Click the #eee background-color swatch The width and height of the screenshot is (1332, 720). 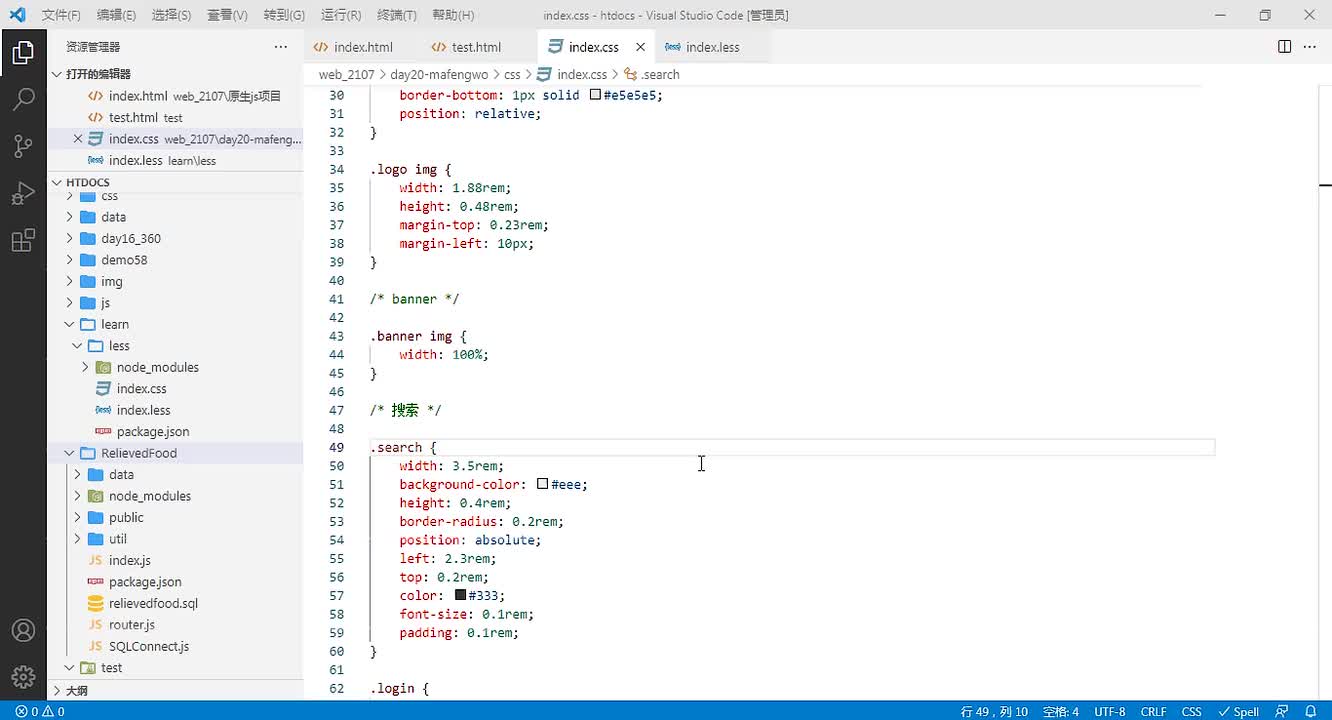542,484
